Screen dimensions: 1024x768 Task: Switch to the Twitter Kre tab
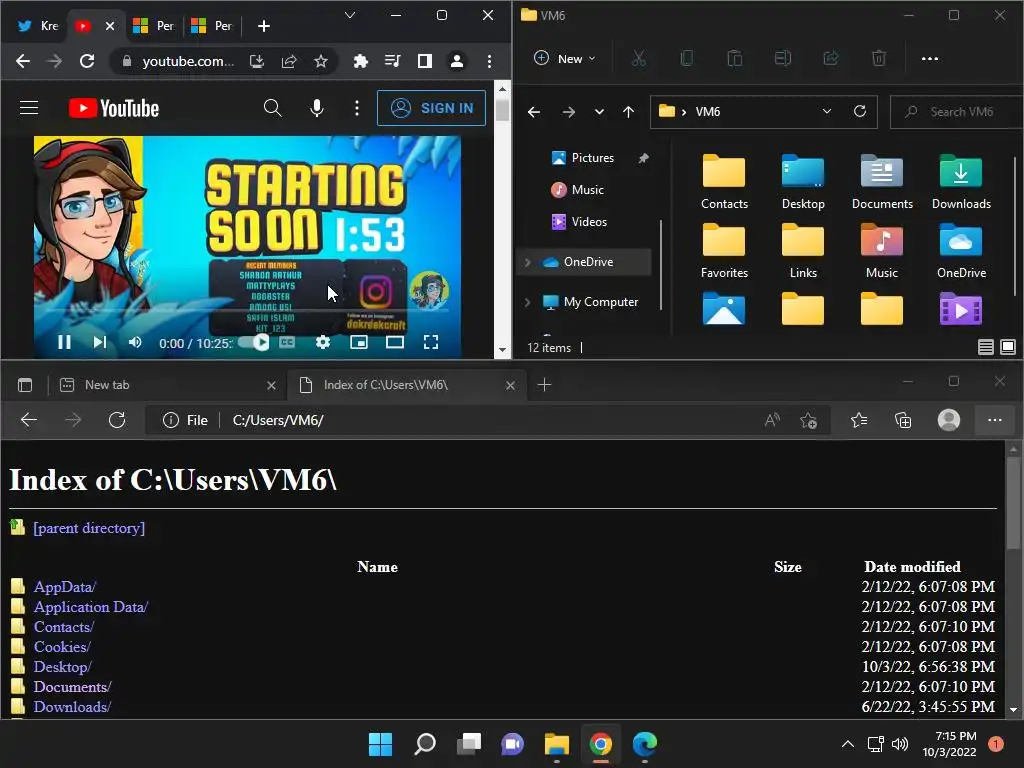37,26
